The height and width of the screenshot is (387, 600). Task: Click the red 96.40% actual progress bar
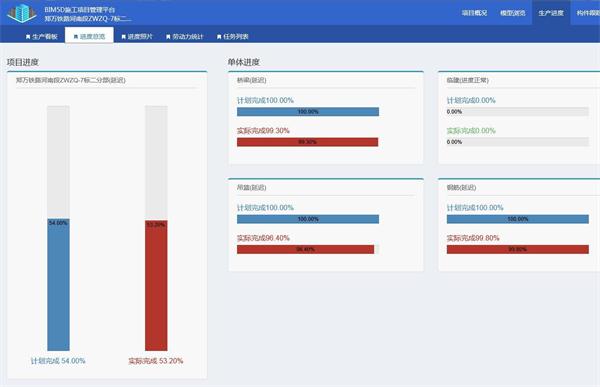coord(305,250)
